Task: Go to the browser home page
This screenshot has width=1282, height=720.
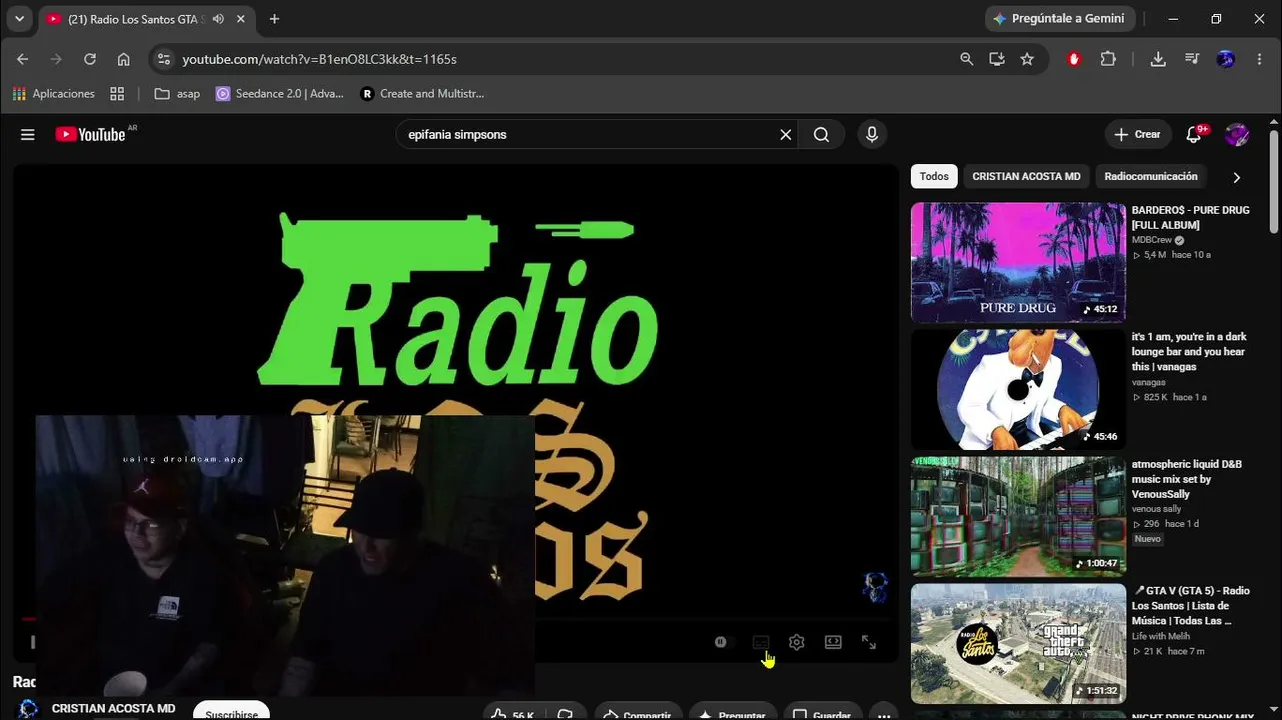Action: (x=124, y=59)
